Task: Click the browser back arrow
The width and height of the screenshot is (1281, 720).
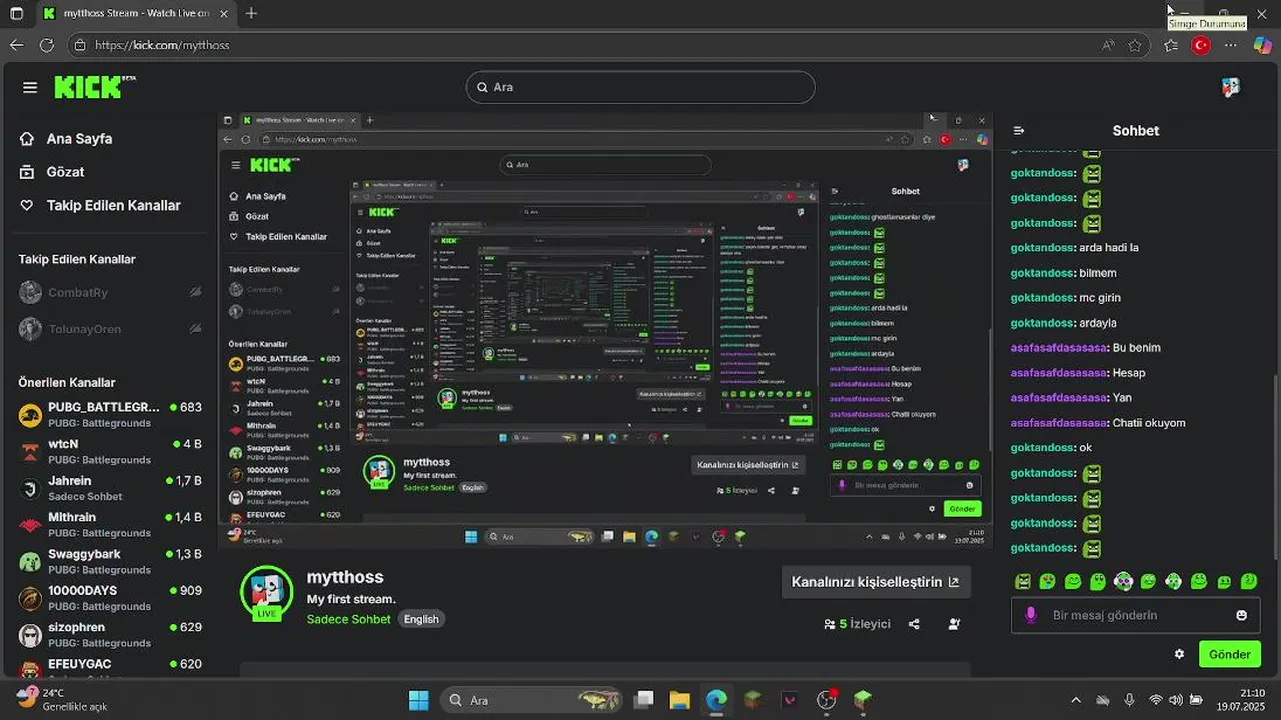Action: [16, 45]
